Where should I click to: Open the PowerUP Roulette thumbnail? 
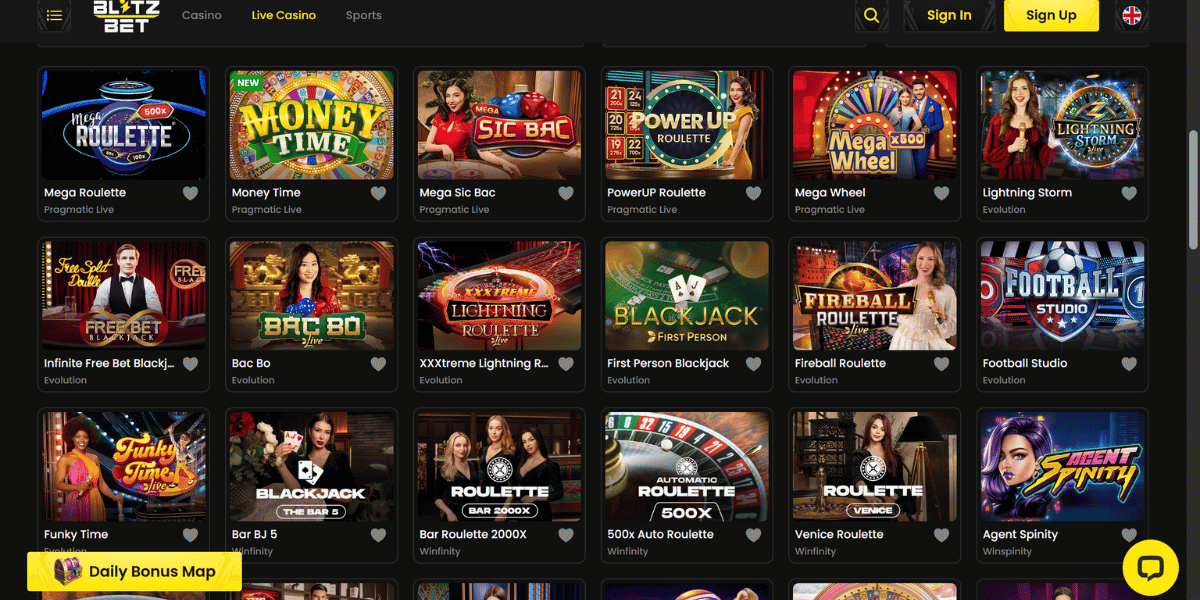pyautogui.click(x=687, y=125)
